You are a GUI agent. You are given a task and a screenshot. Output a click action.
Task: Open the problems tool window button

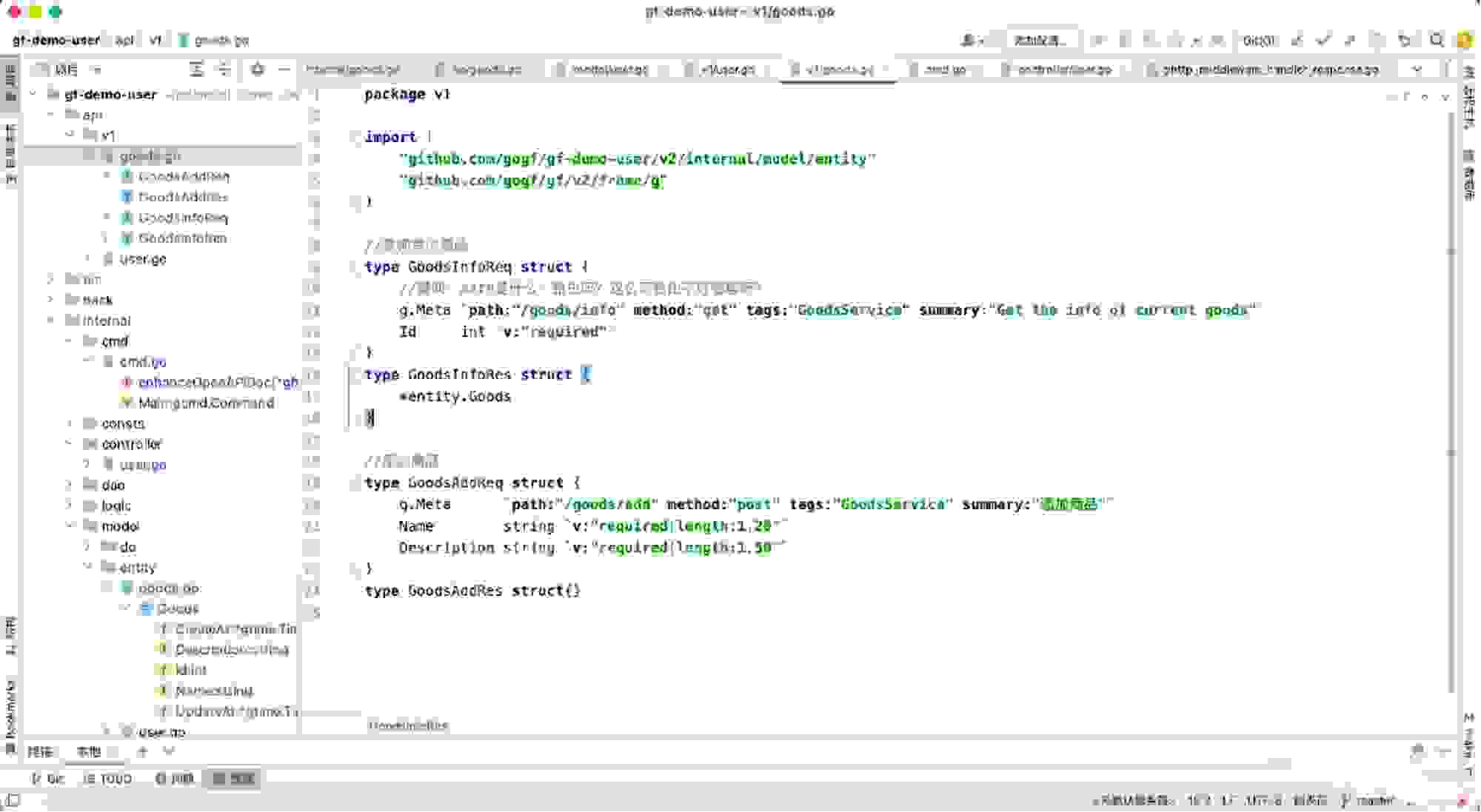(175, 779)
